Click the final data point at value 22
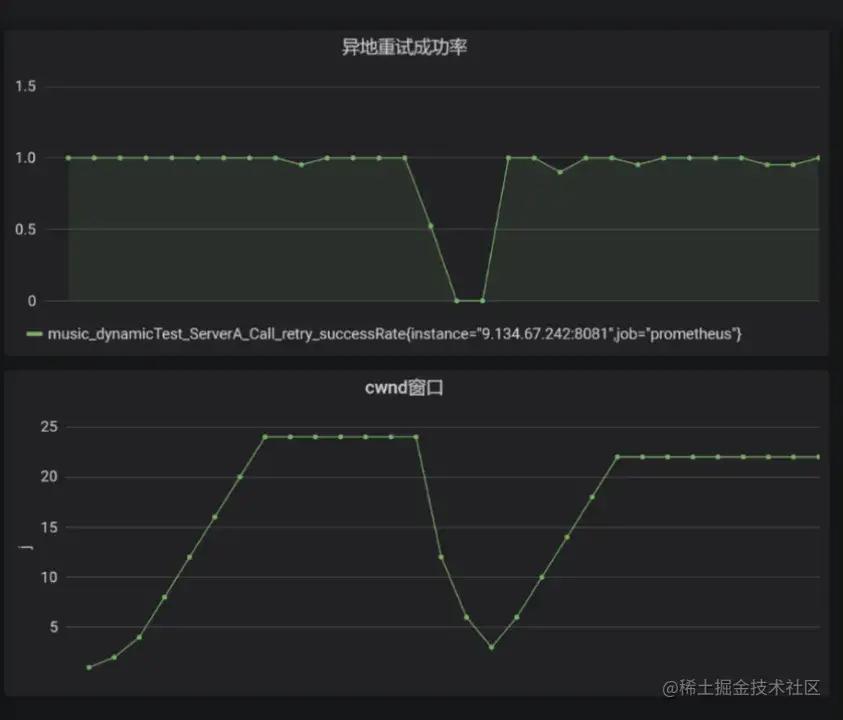The height and width of the screenshot is (720, 843). click(820, 456)
